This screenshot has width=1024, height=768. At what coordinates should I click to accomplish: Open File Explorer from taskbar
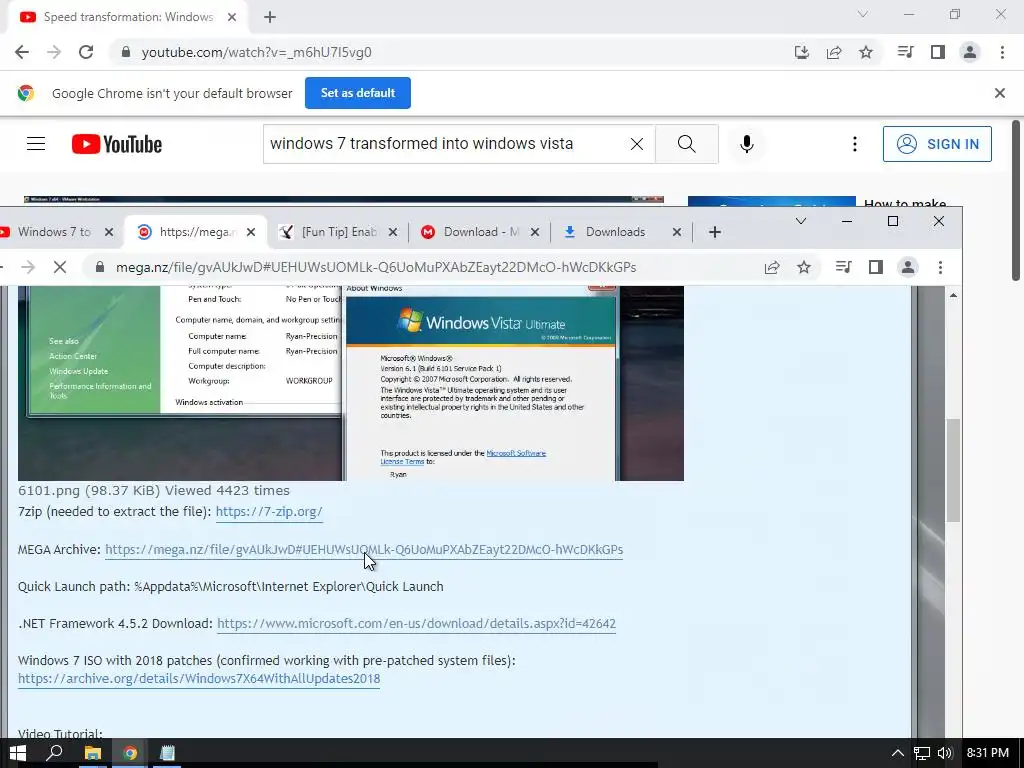93,753
